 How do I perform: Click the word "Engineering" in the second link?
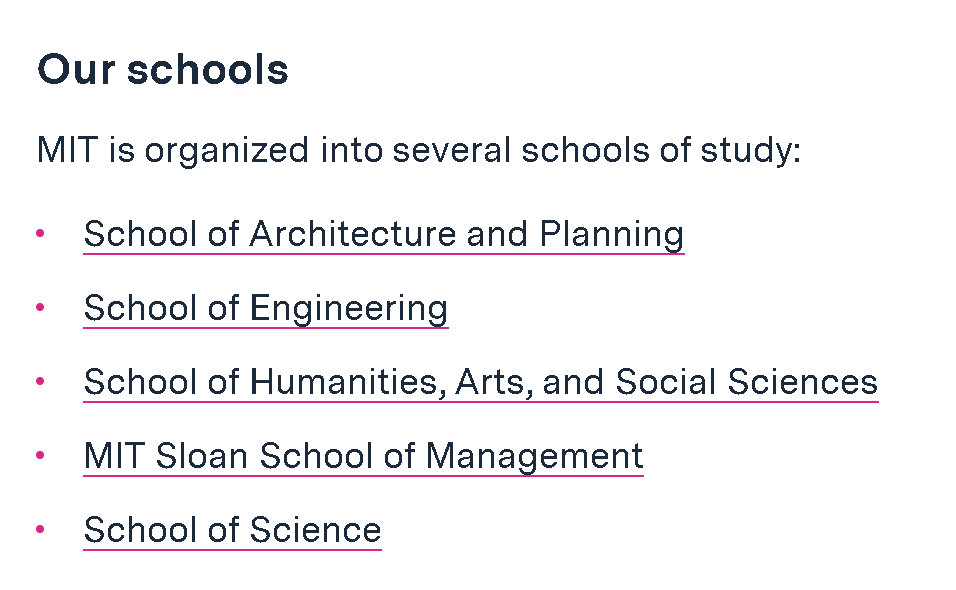349,308
